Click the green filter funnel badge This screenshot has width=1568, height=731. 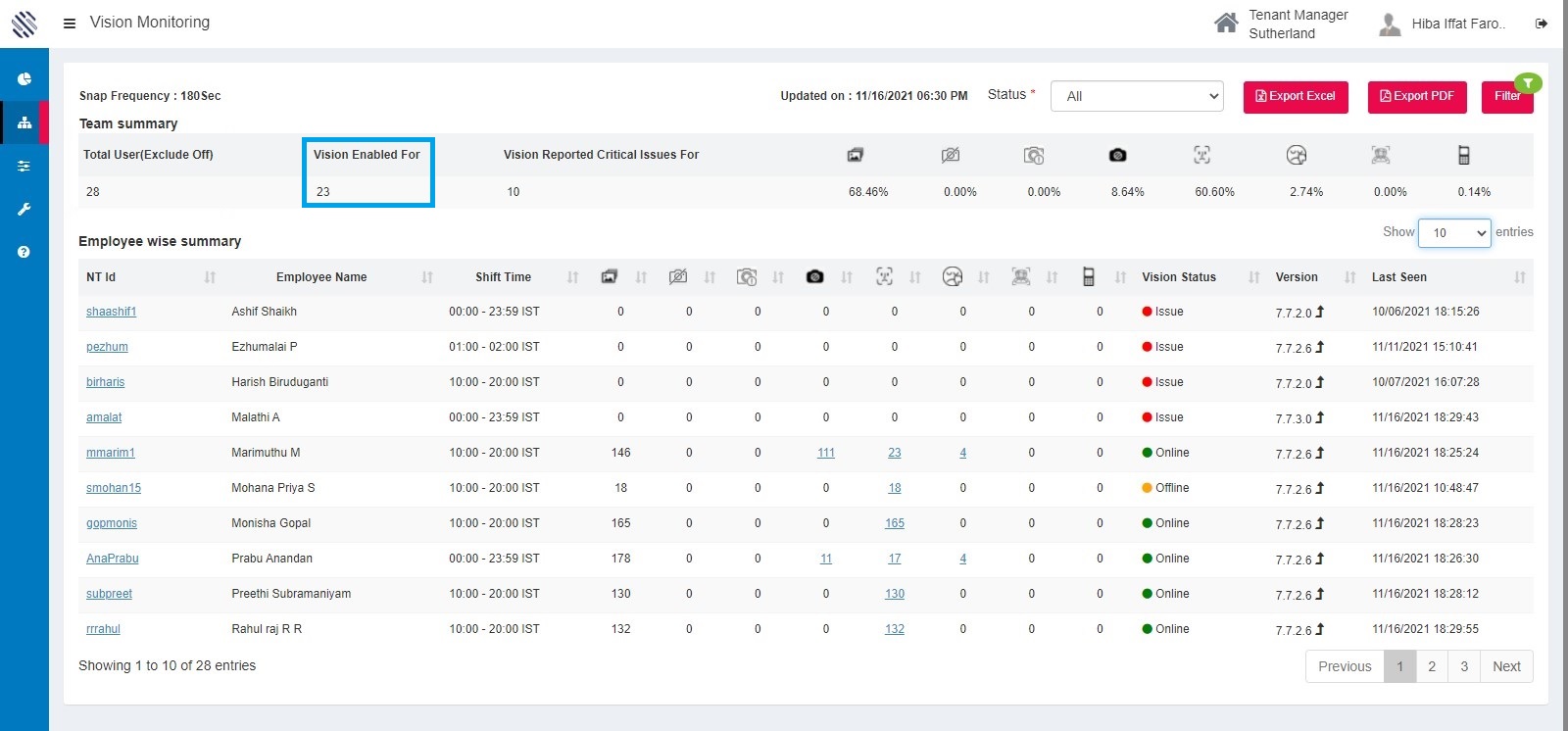click(1528, 83)
